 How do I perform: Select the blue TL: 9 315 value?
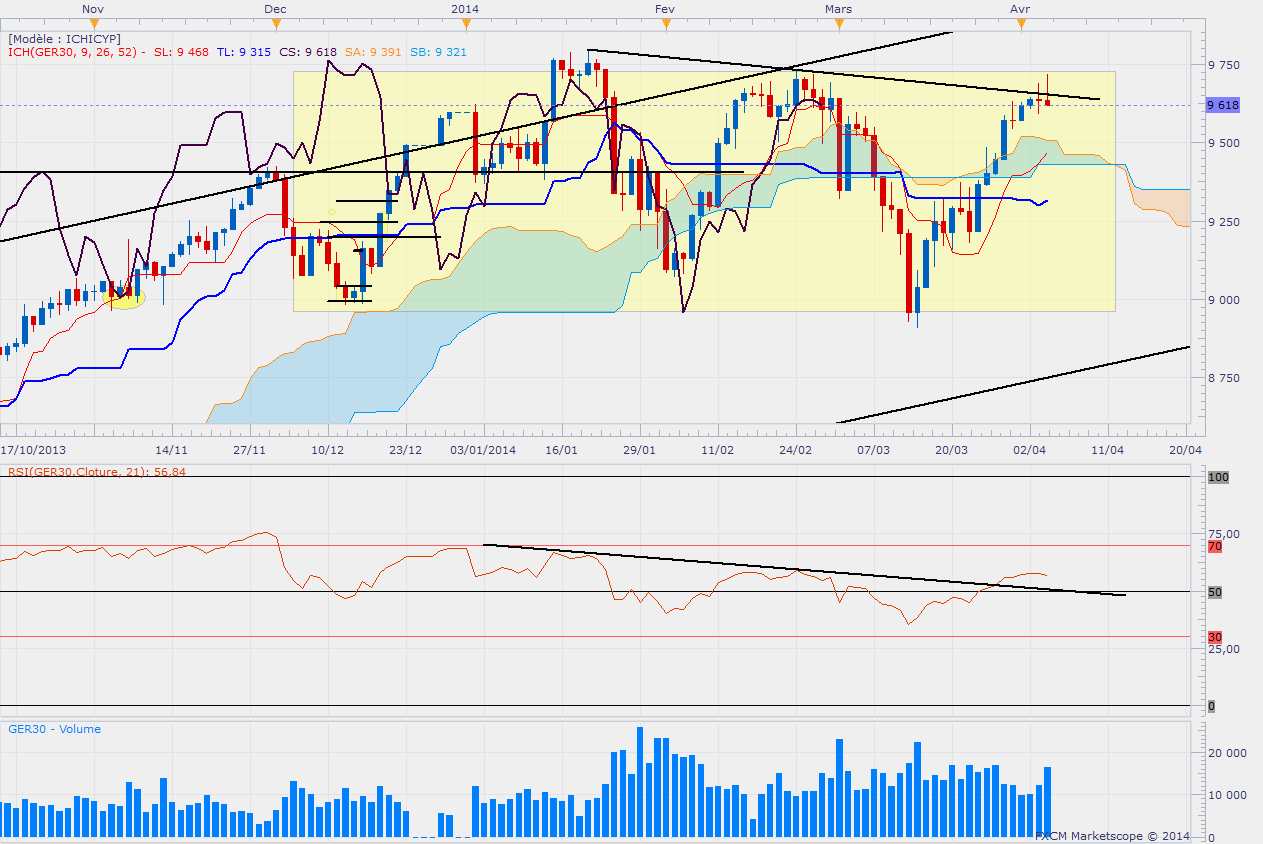tap(245, 52)
